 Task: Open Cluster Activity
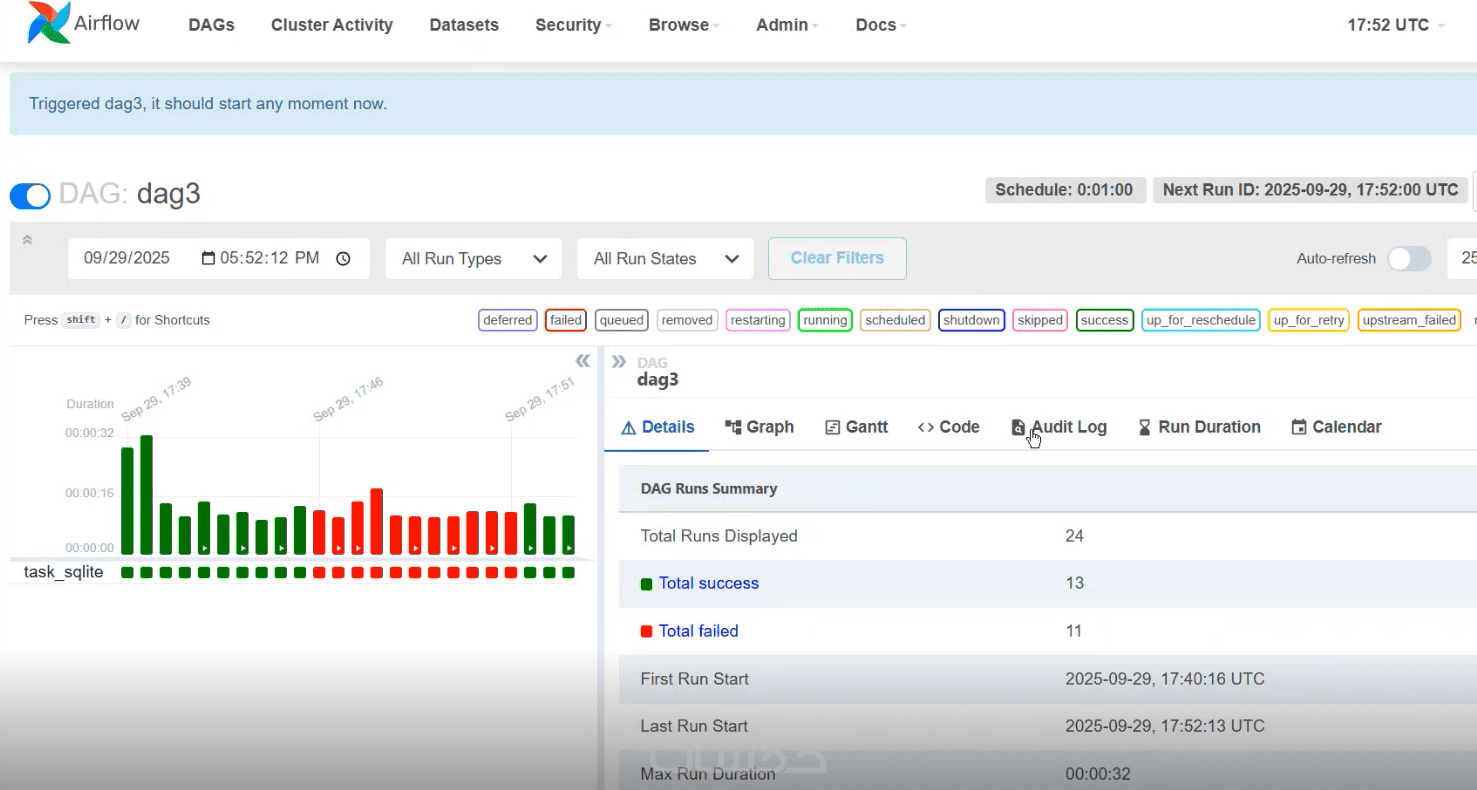332,25
